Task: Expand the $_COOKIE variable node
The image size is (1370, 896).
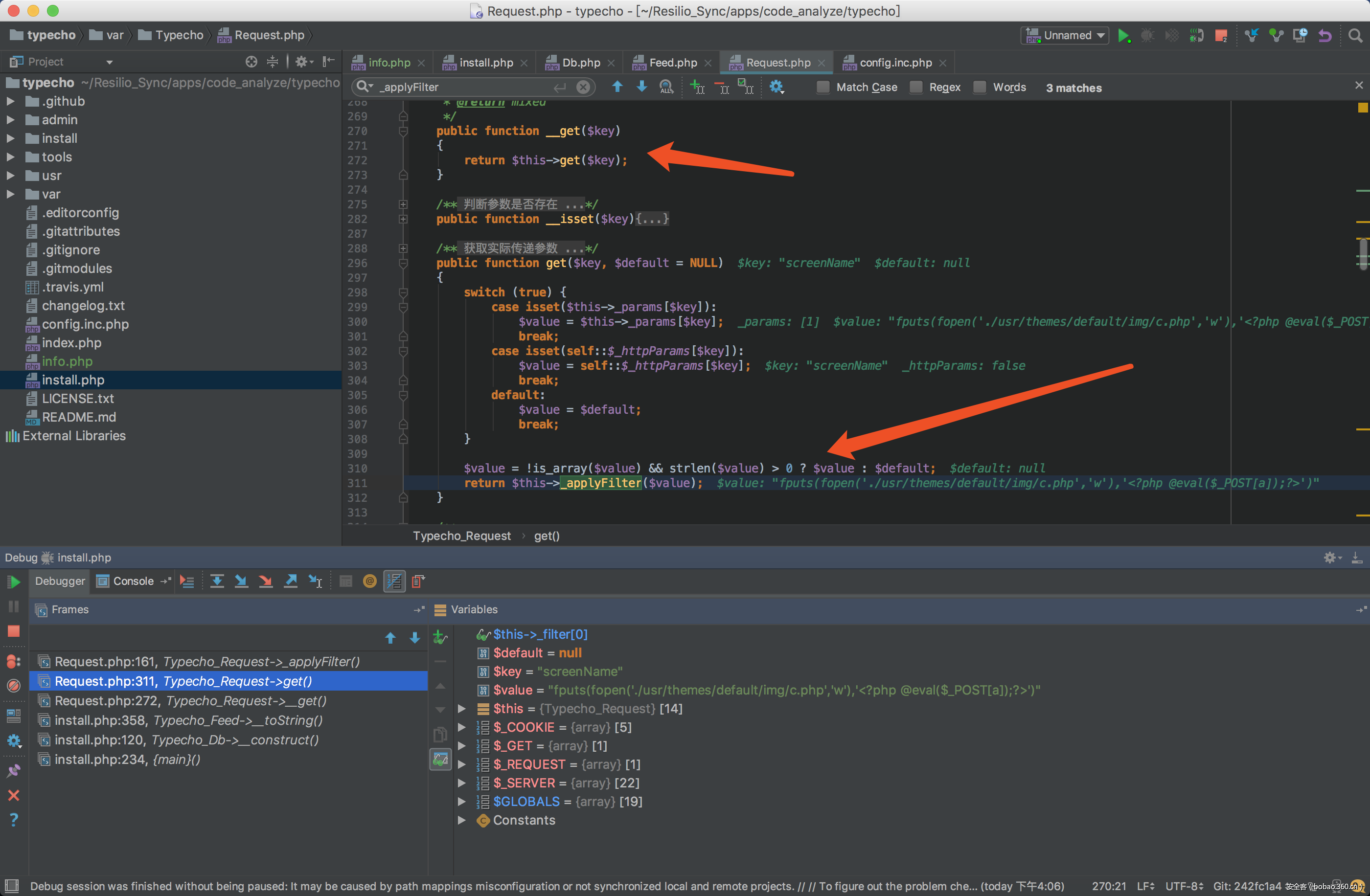Action: (462, 727)
